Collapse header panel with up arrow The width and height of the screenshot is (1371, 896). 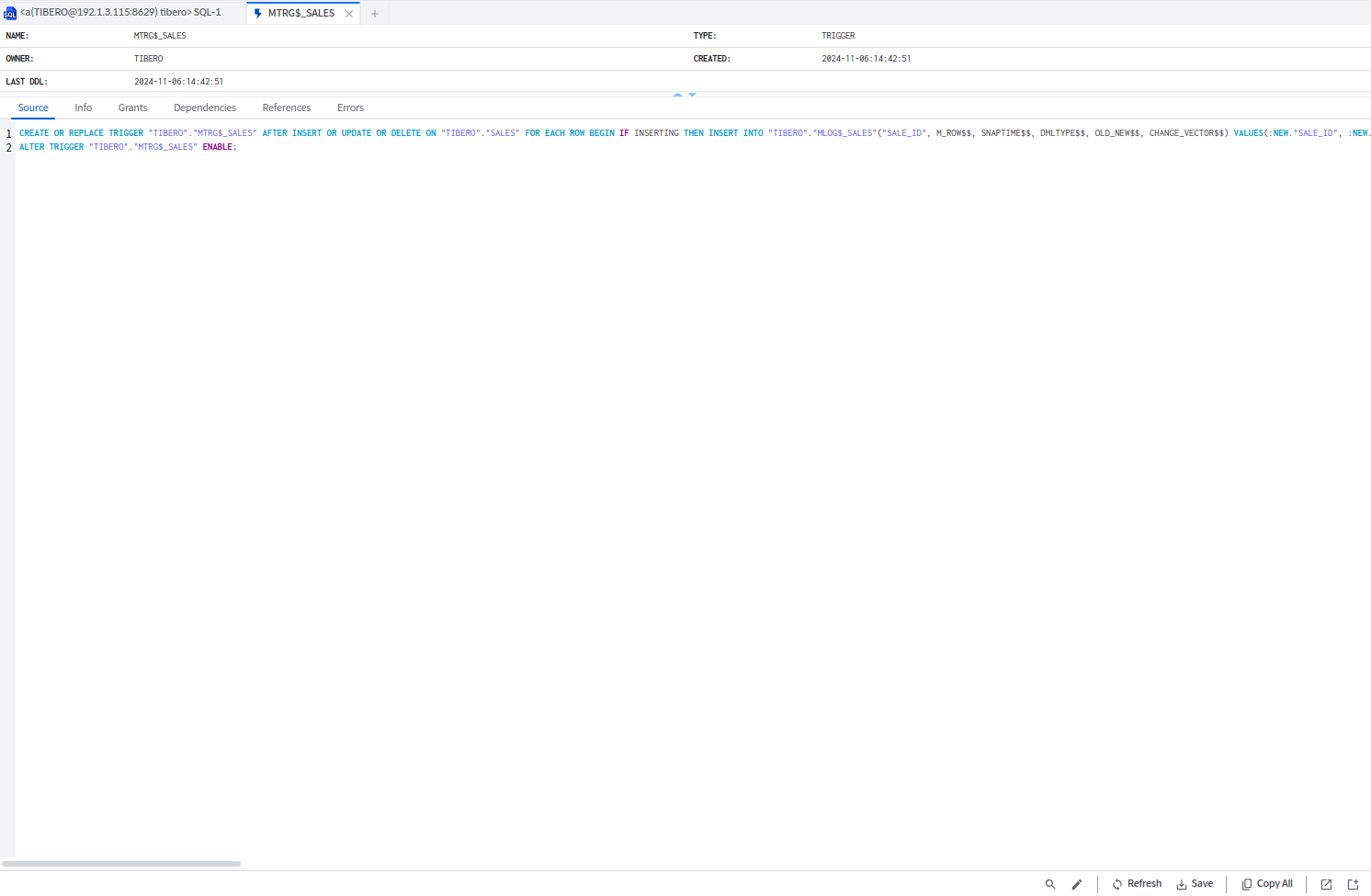[x=678, y=95]
